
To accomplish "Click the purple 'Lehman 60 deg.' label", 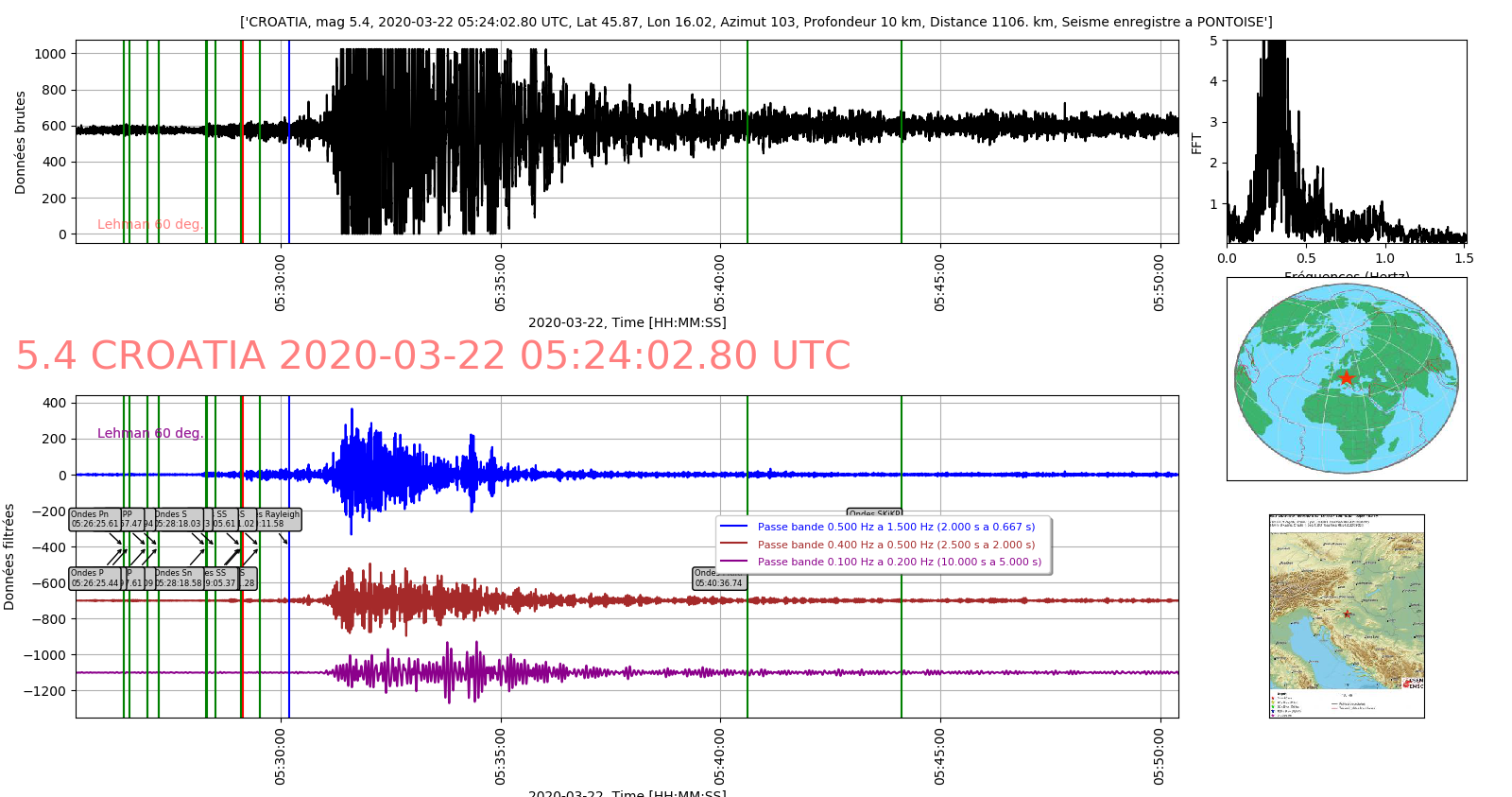I will (x=150, y=433).
